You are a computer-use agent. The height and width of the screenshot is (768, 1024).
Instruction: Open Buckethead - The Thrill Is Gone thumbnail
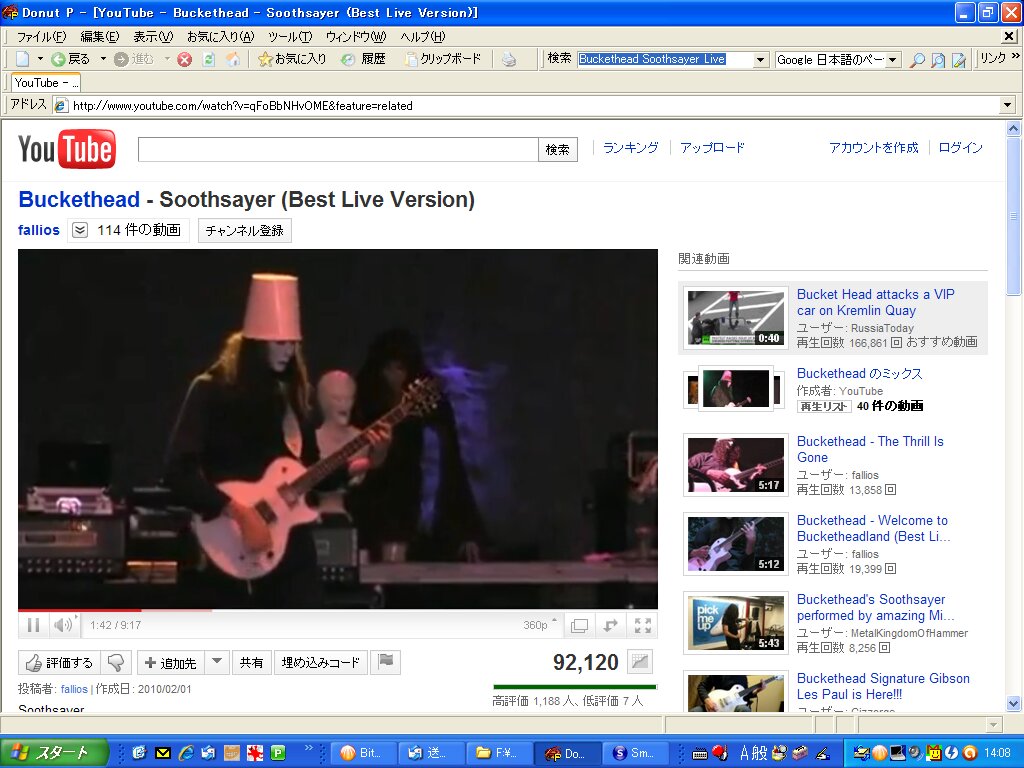coord(735,465)
